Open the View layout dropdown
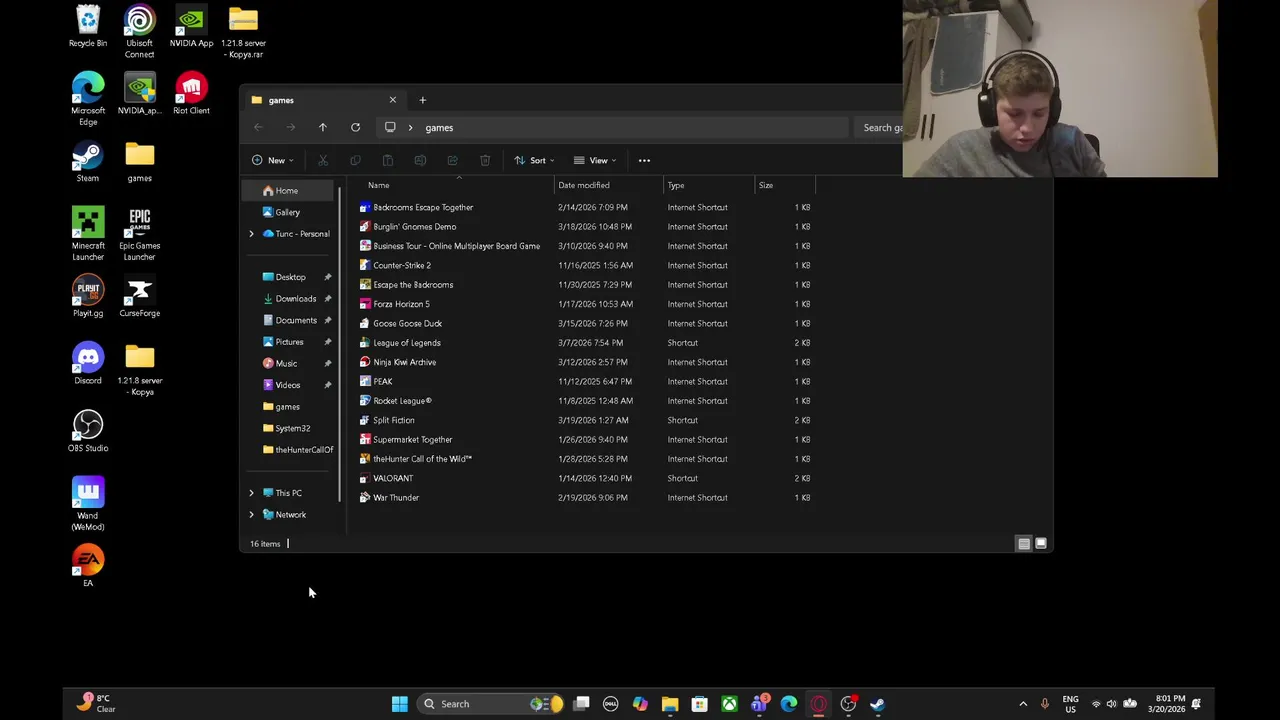Viewport: 1280px width, 720px height. point(595,160)
